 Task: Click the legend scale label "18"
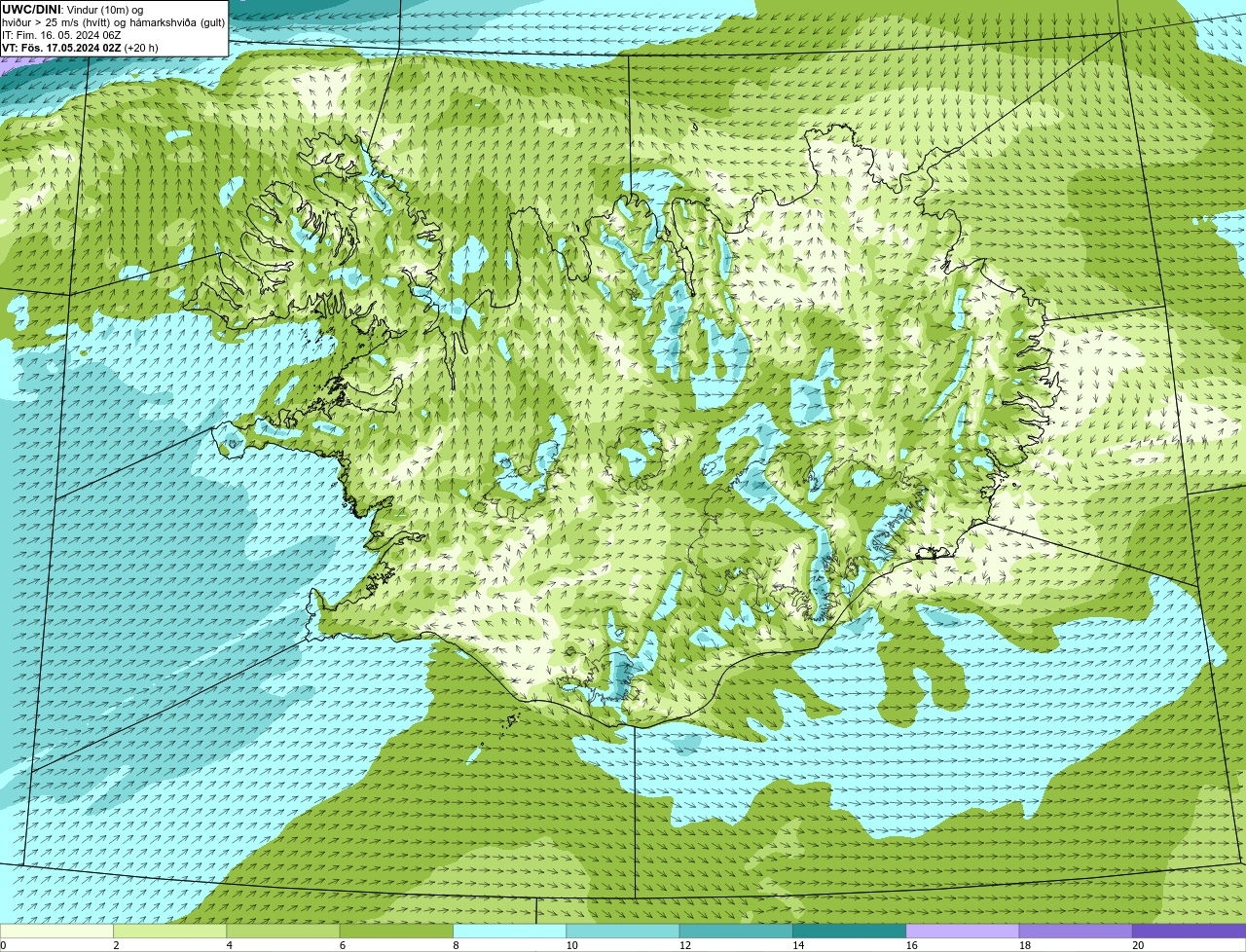(x=1024, y=945)
